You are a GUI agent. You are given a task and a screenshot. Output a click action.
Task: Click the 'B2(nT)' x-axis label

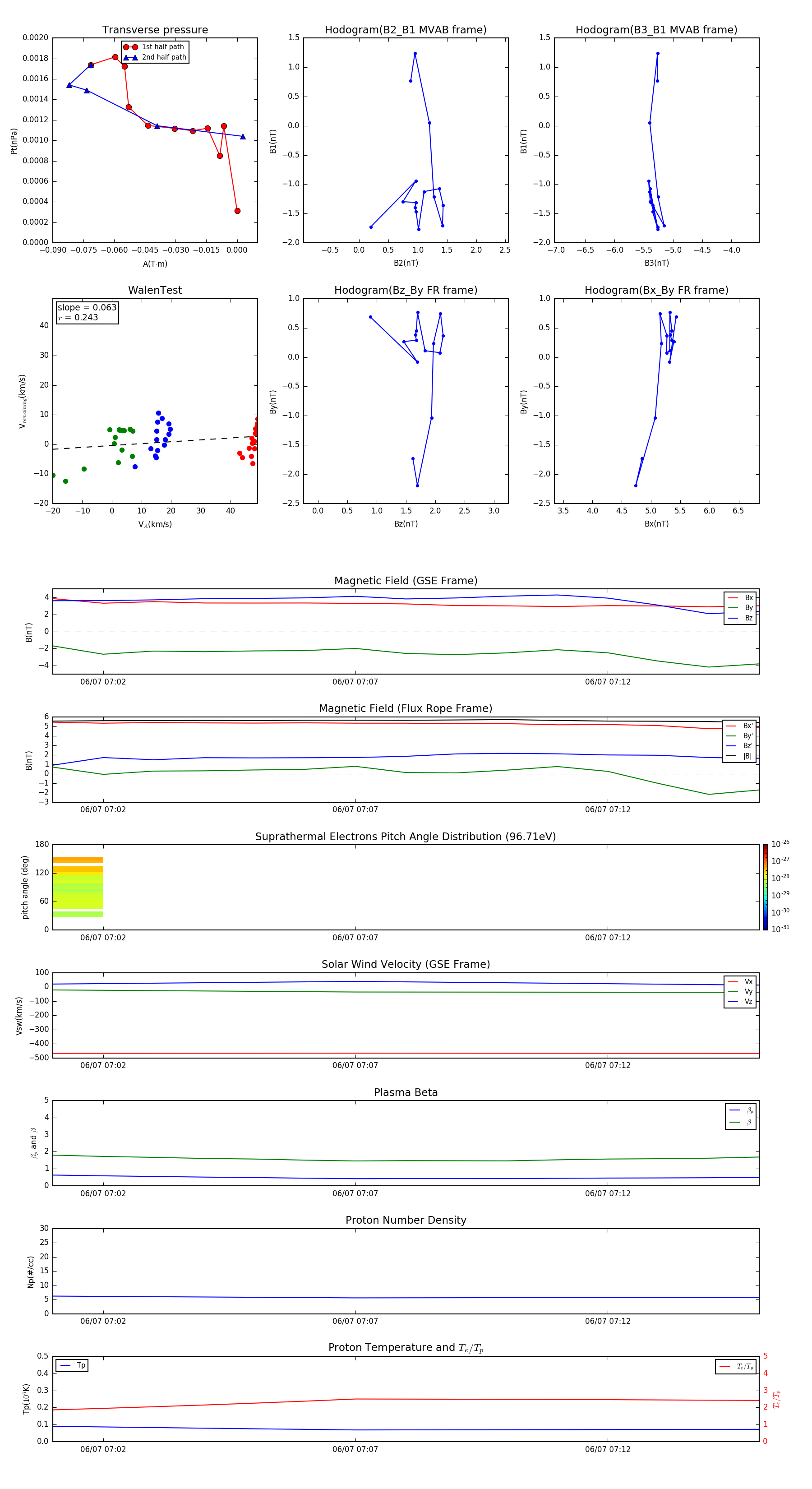(406, 263)
